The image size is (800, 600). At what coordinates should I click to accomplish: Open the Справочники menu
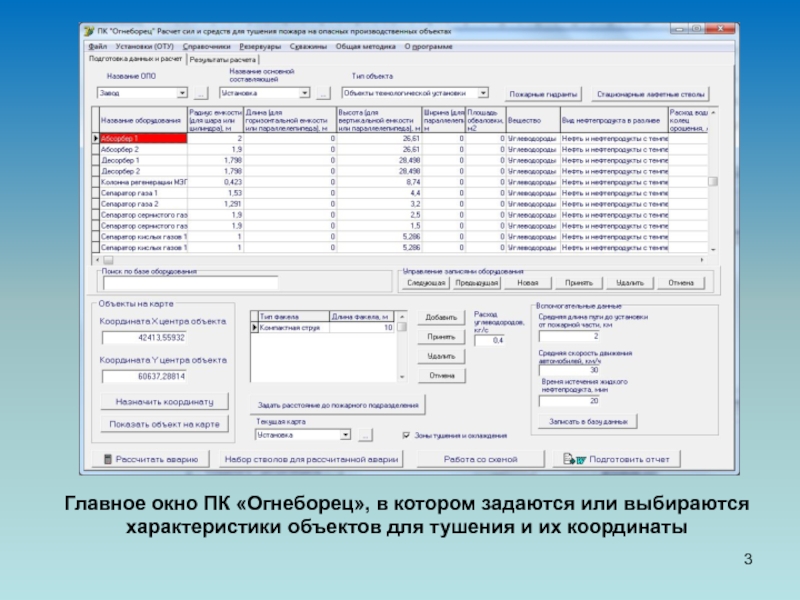tap(207, 46)
